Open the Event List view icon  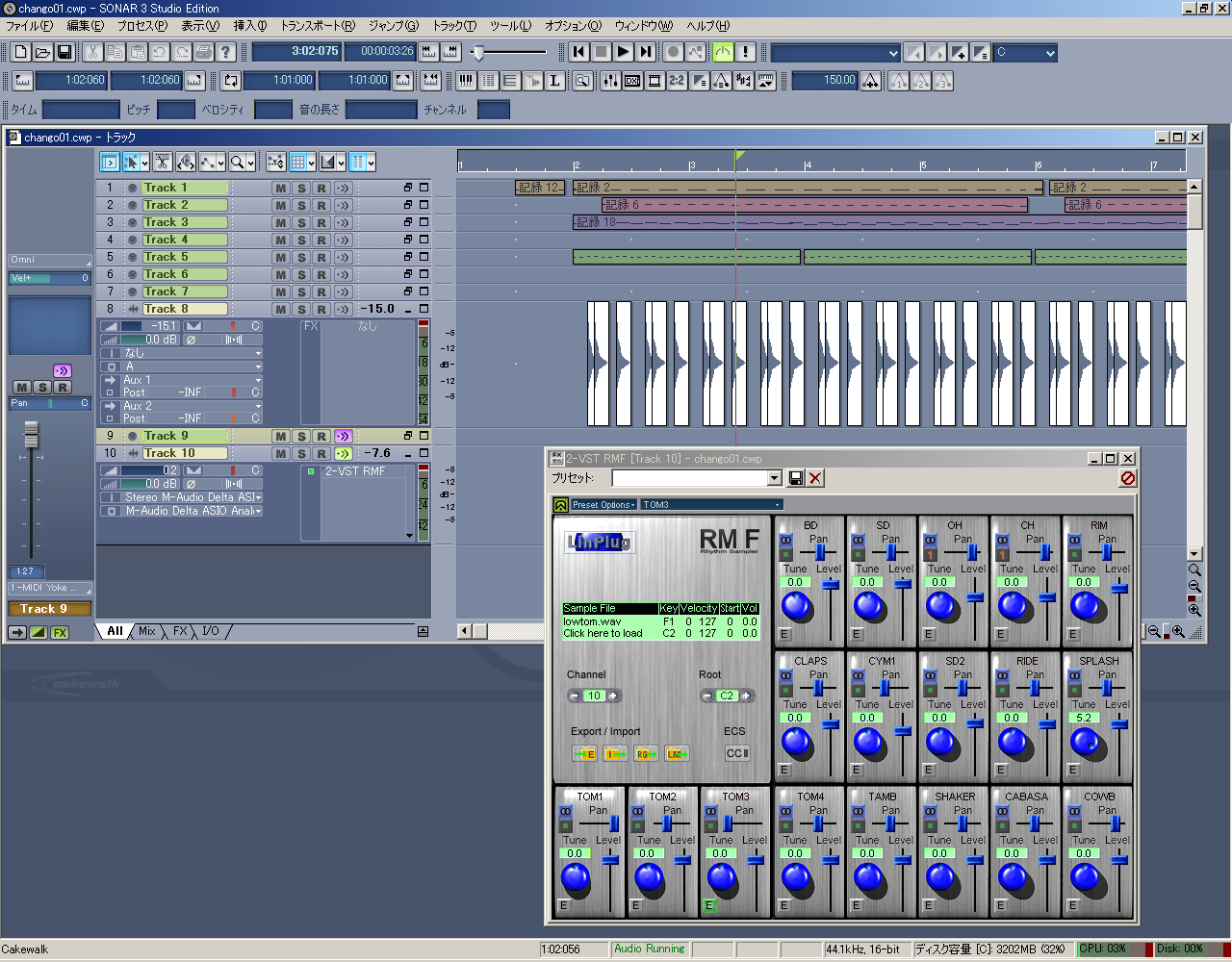coord(489,81)
